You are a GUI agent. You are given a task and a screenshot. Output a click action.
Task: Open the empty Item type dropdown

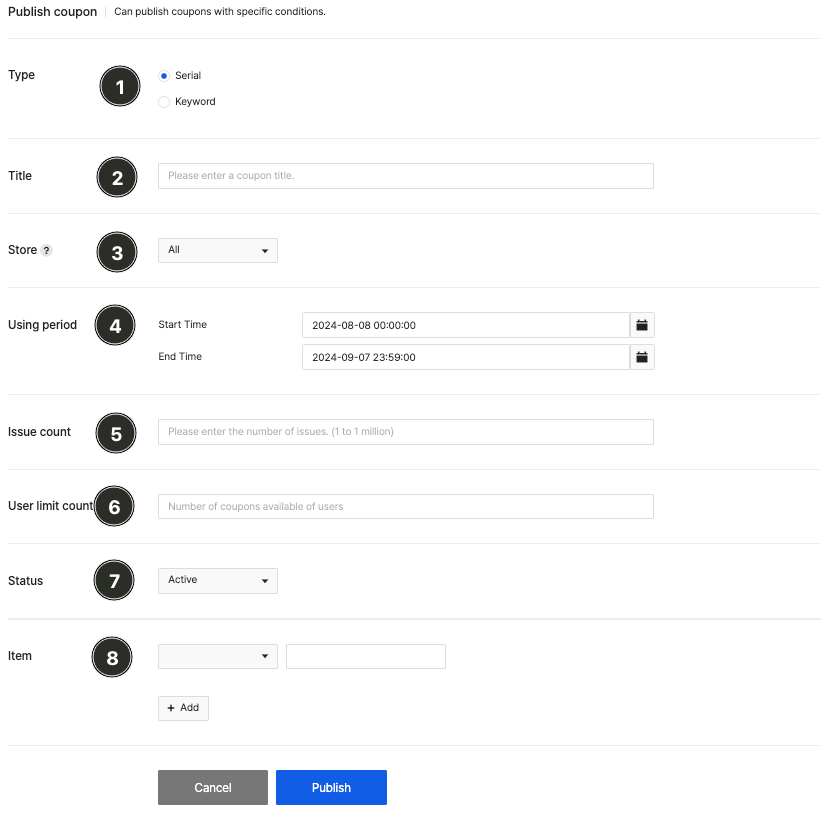217,656
